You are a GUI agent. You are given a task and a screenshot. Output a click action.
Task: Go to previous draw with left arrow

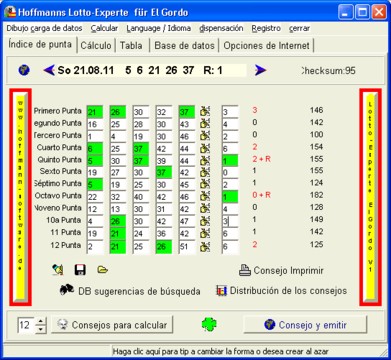pyautogui.click(x=49, y=70)
